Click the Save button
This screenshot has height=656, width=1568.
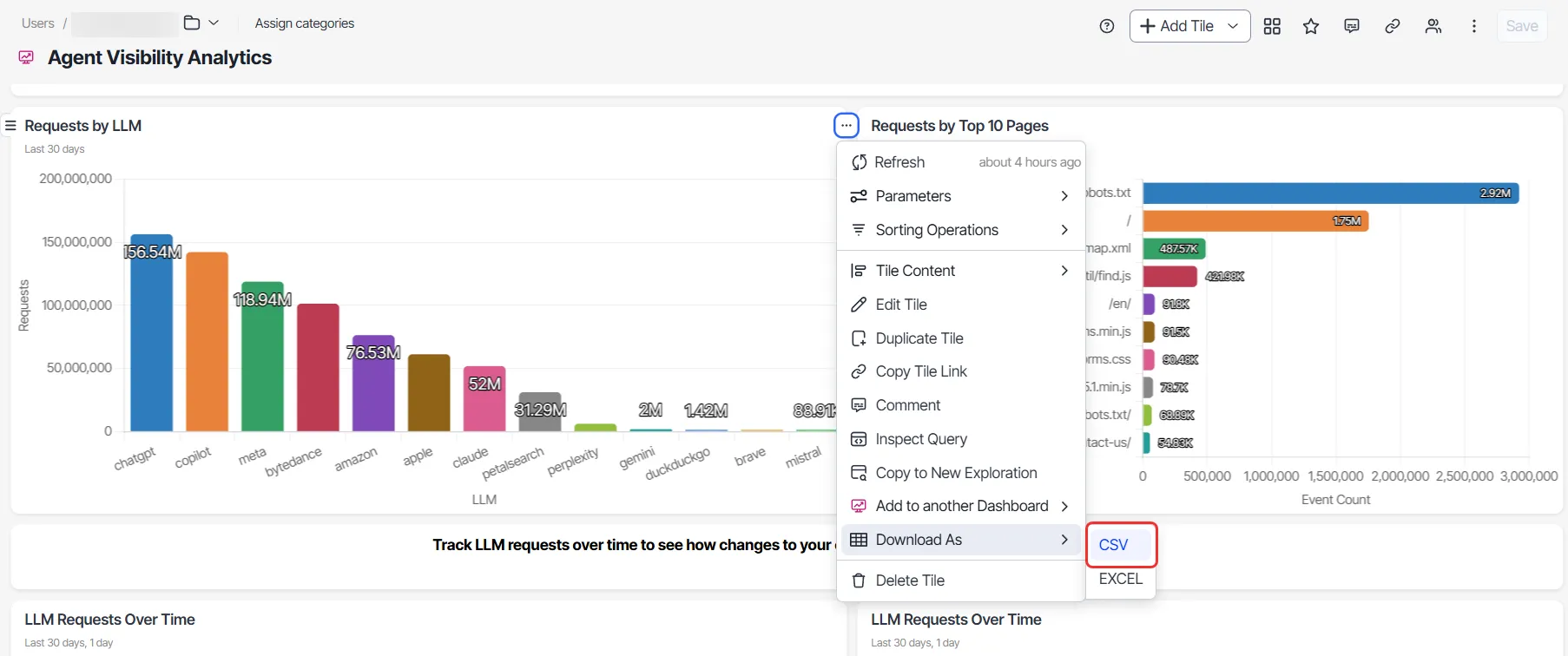click(1522, 26)
